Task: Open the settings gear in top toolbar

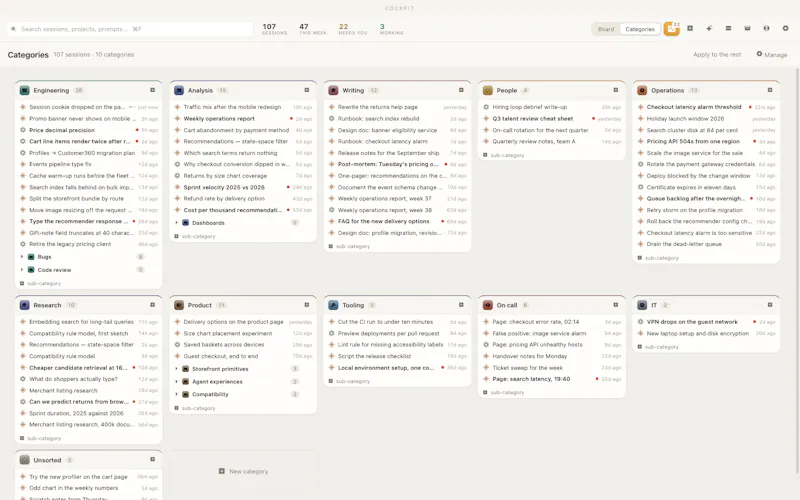Action: coord(786,29)
